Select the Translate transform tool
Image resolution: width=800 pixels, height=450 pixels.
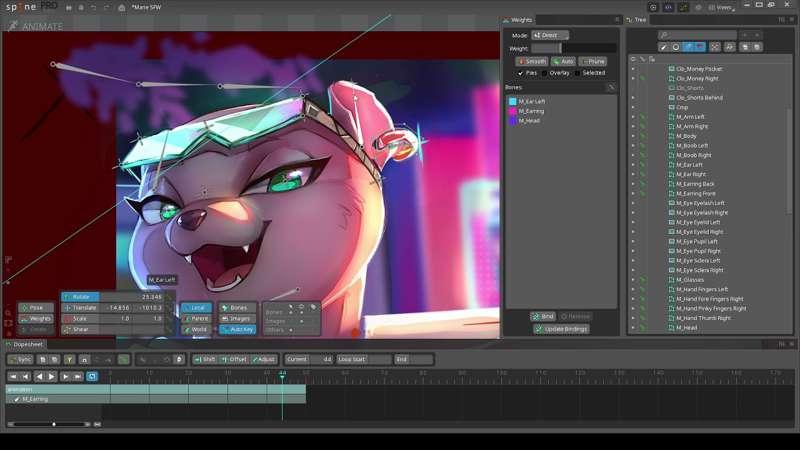(x=80, y=308)
